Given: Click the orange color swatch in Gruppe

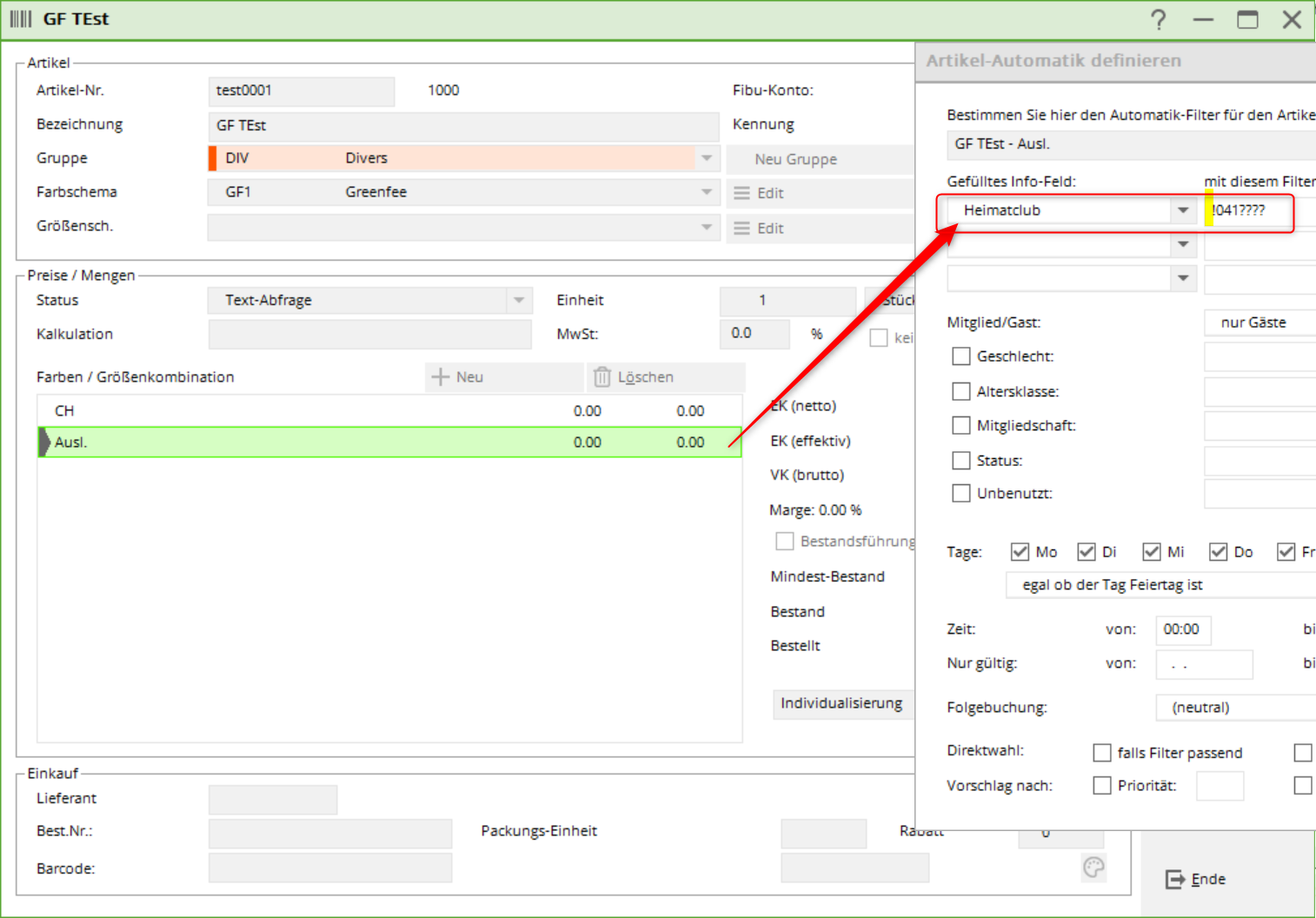Looking at the screenshot, I should tap(213, 158).
